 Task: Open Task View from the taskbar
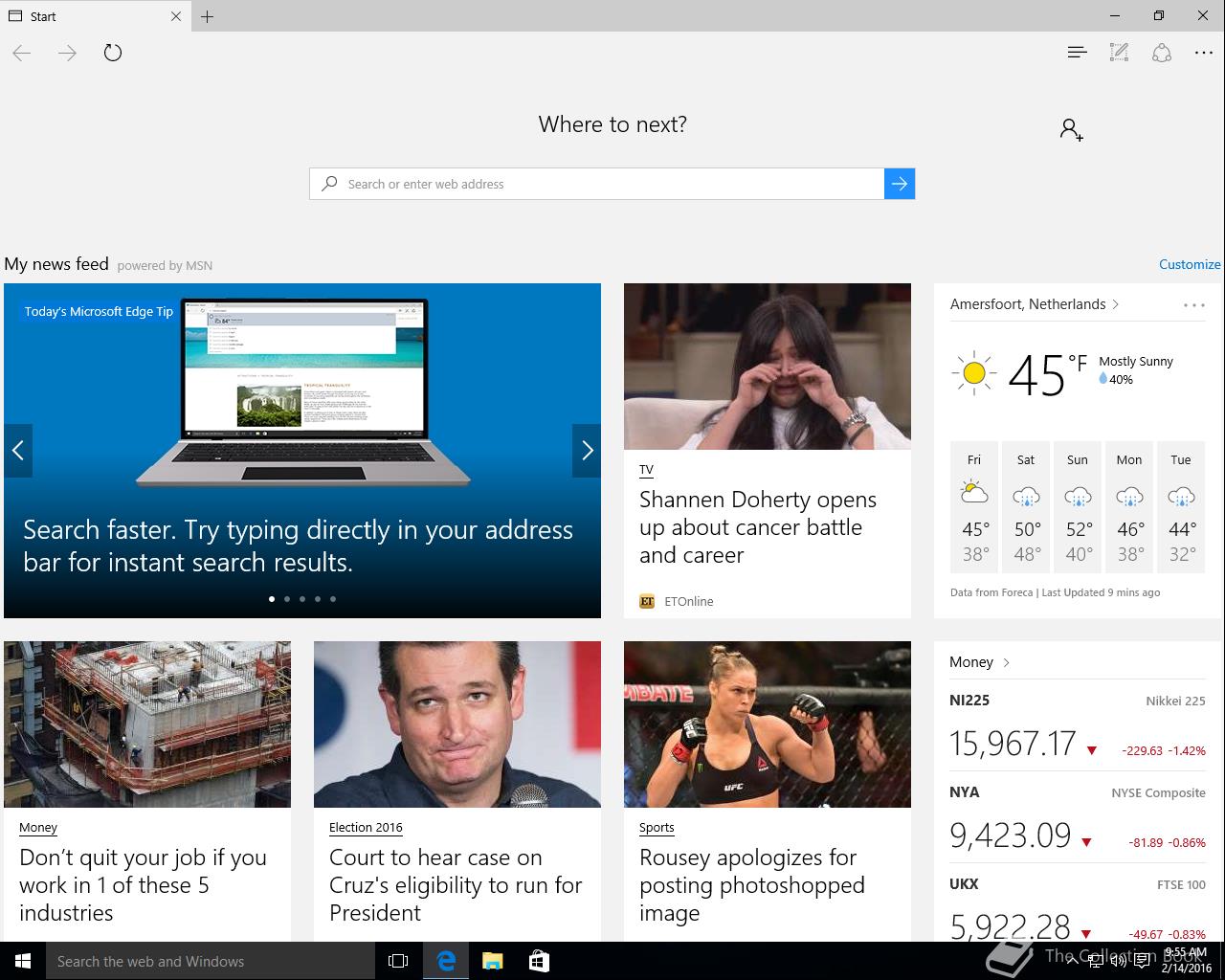click(x=398, y=961)
